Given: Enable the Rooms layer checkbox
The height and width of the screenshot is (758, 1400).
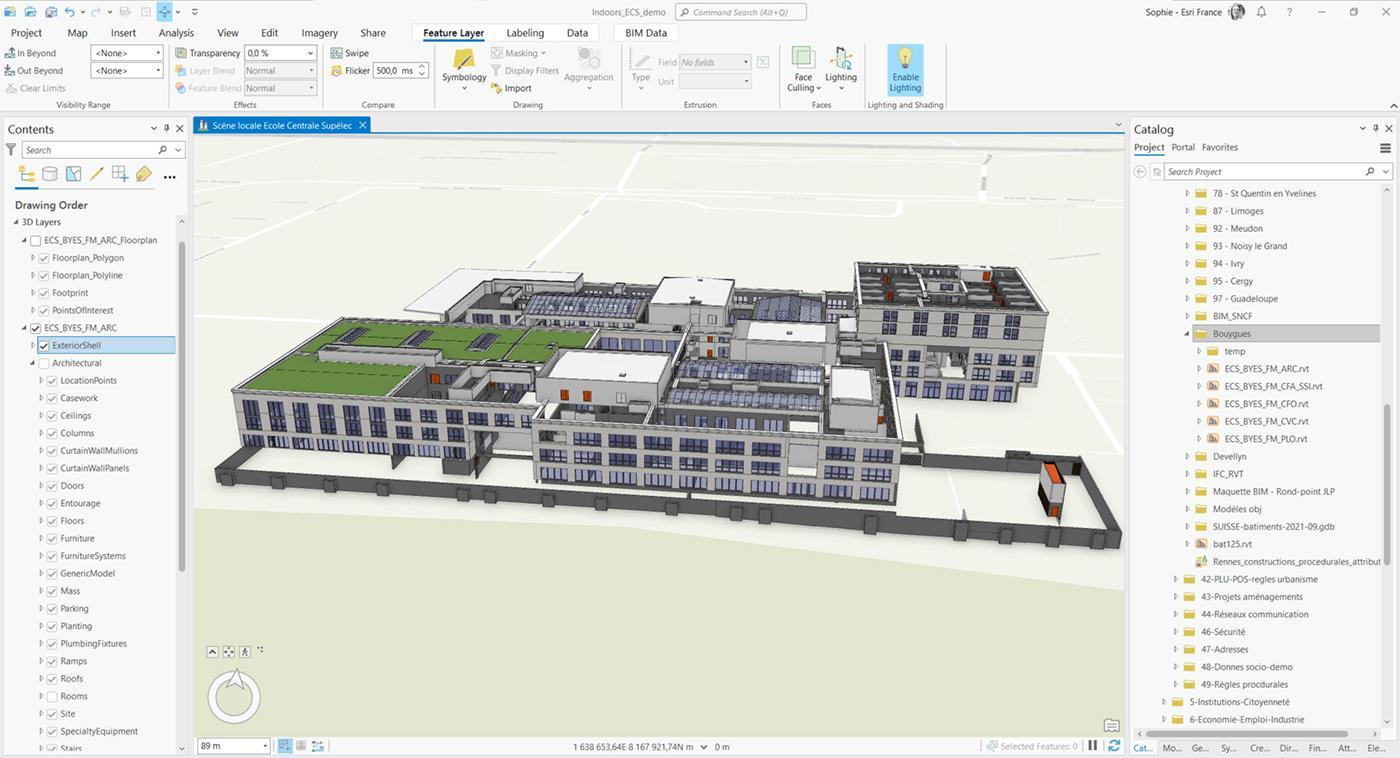Looking at the screenshot, I should (52, 696).
